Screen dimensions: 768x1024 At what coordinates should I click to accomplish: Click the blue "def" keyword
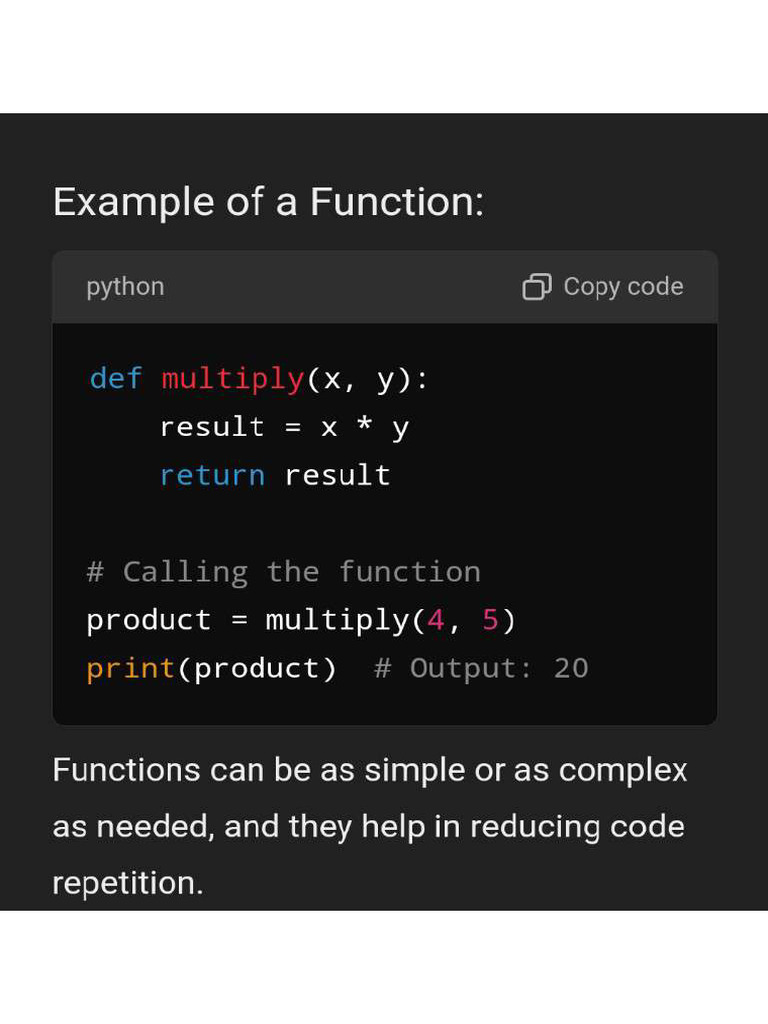tap(115, 379)
